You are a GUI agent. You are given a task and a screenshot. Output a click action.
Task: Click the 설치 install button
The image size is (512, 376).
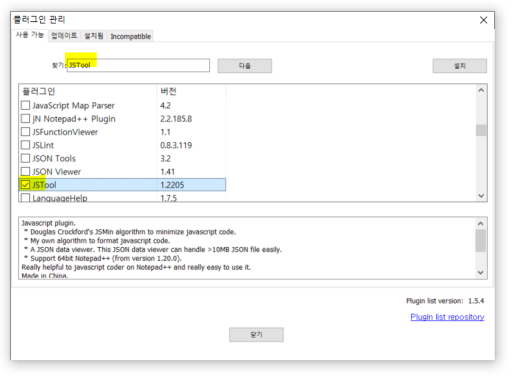point(460,66)
